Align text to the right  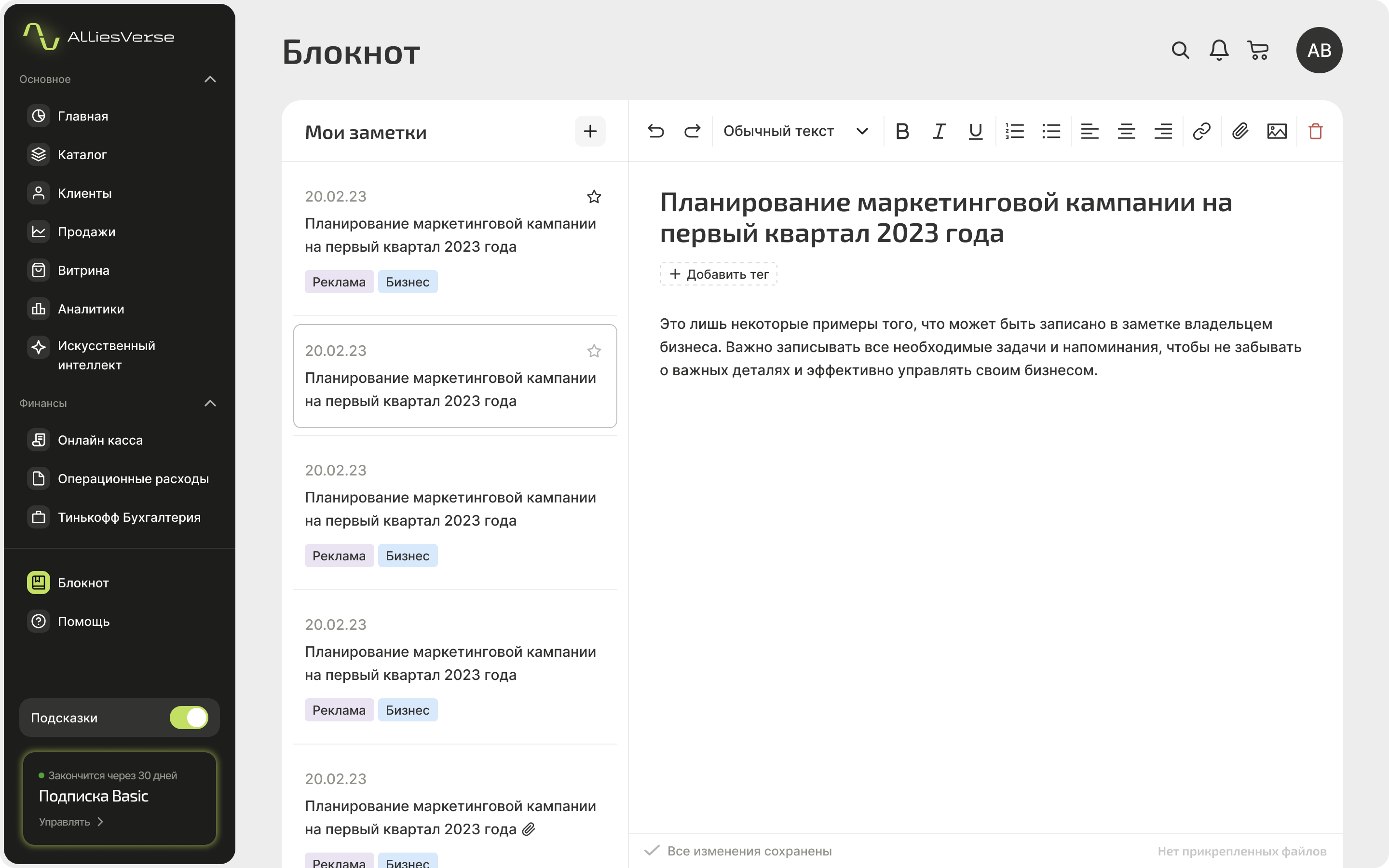click(x=1163, y=132)
